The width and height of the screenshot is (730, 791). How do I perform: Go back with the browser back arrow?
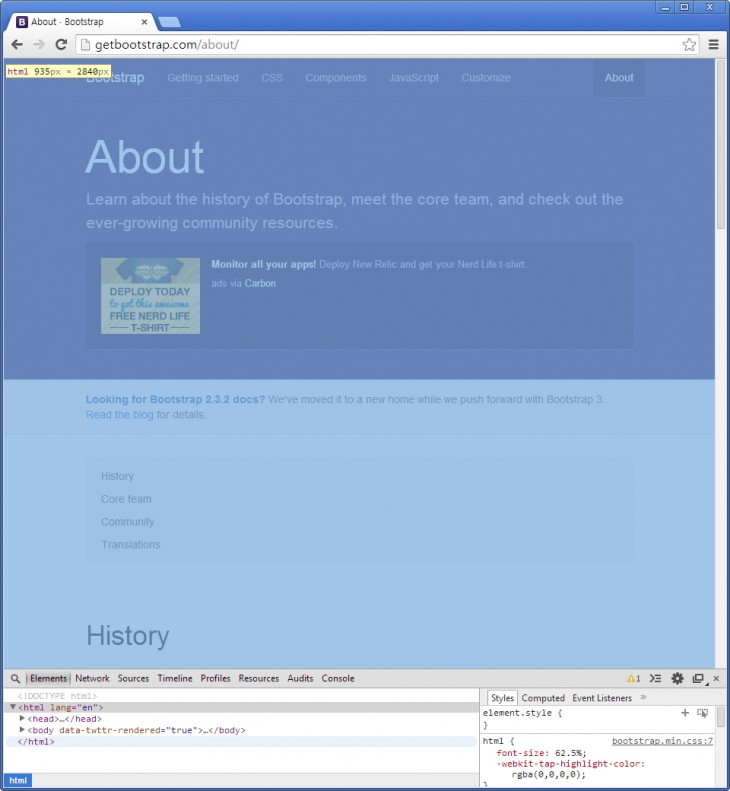17,44
